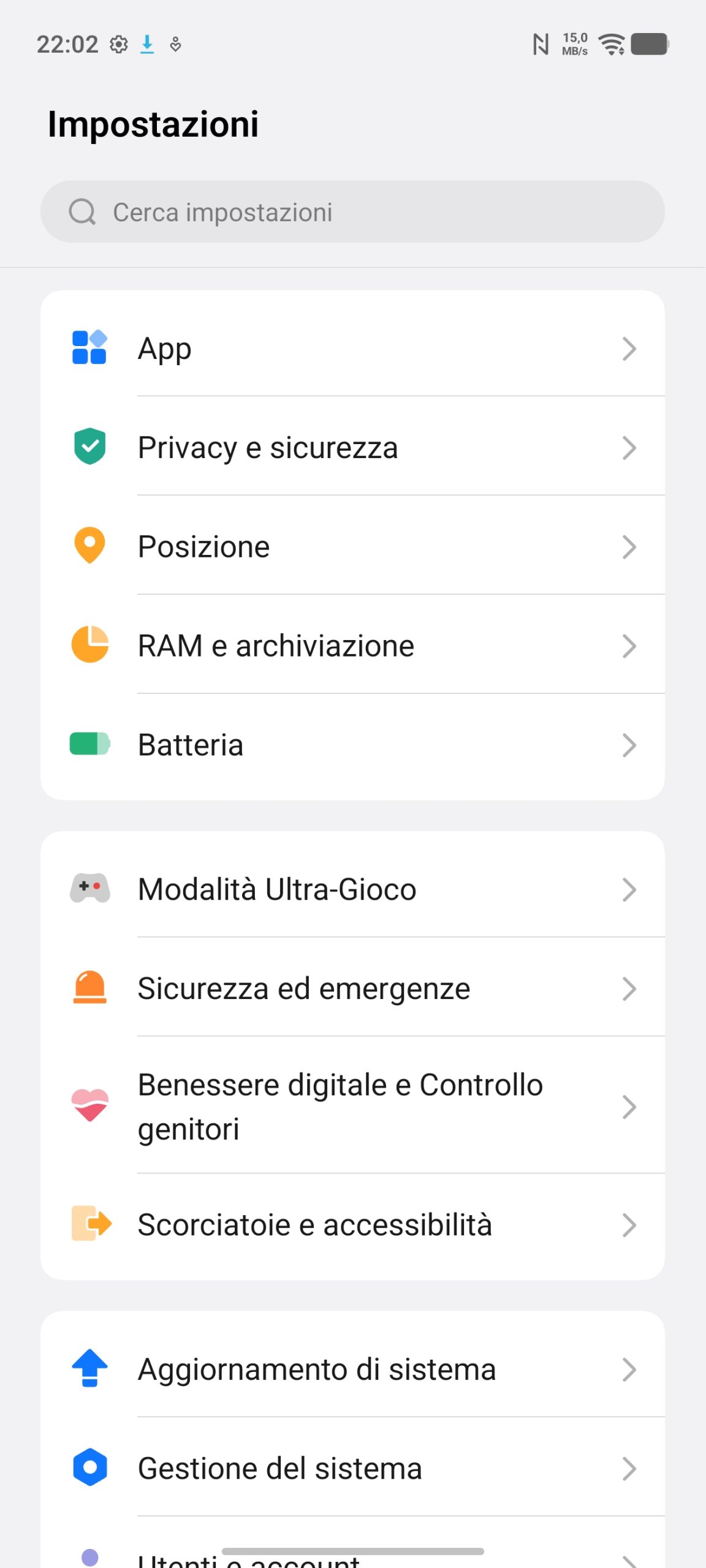
Task: Open RAM e archiviazione menu
Action: coord(276,646)
